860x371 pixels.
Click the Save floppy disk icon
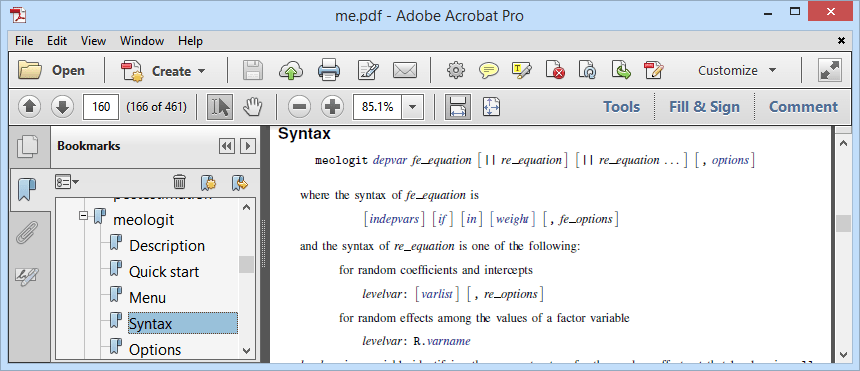point(253,70)
